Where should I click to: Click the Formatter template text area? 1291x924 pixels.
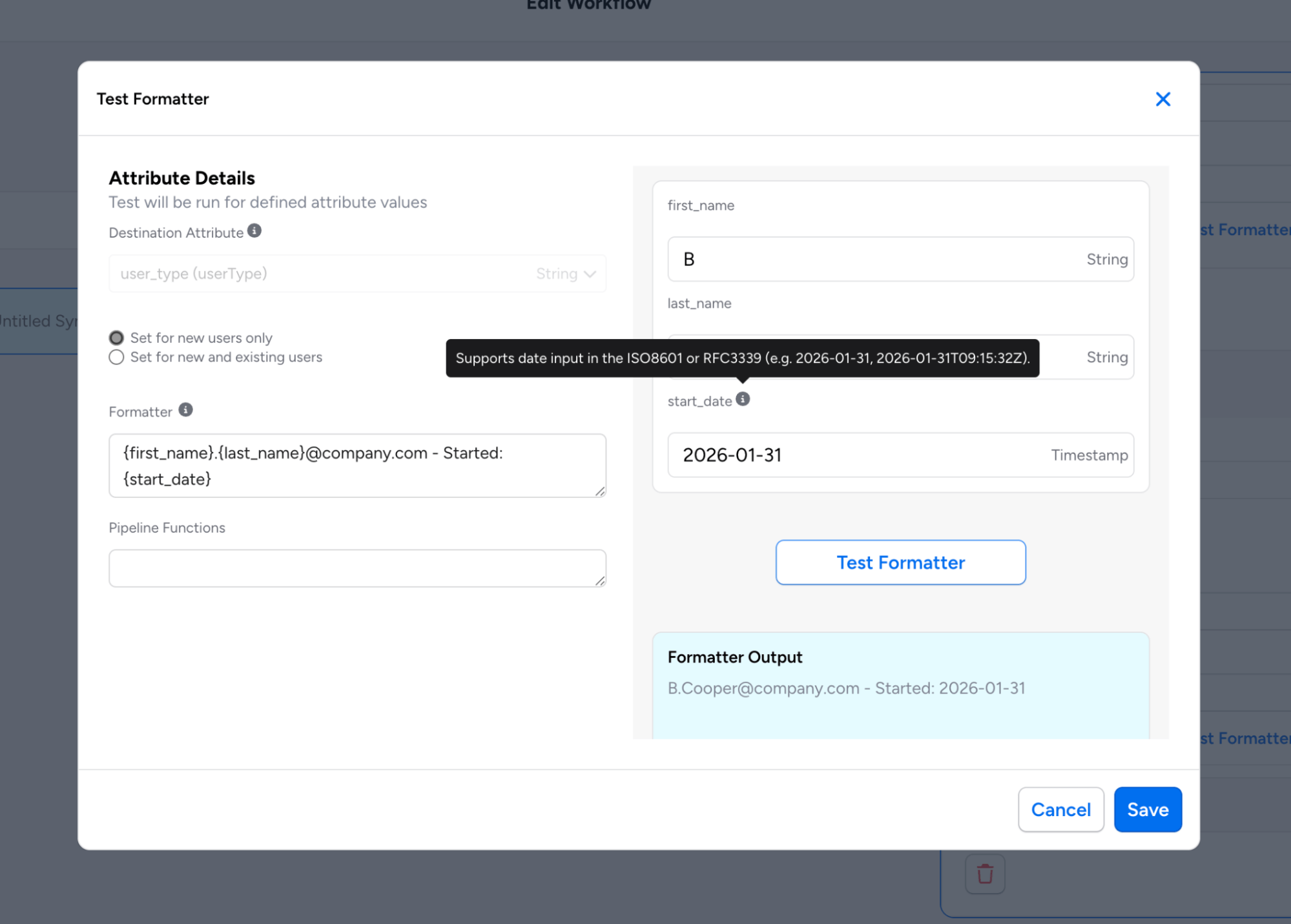[x=356, y=466]
